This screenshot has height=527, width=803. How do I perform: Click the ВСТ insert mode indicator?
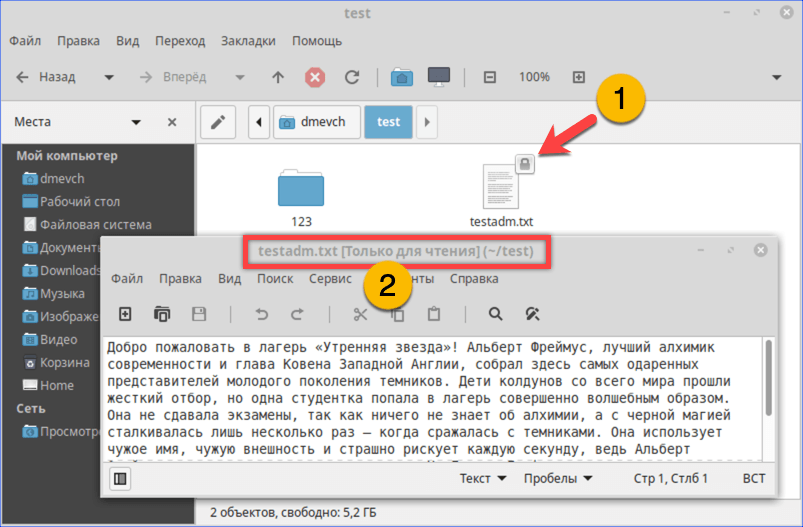tap(754, 479)
